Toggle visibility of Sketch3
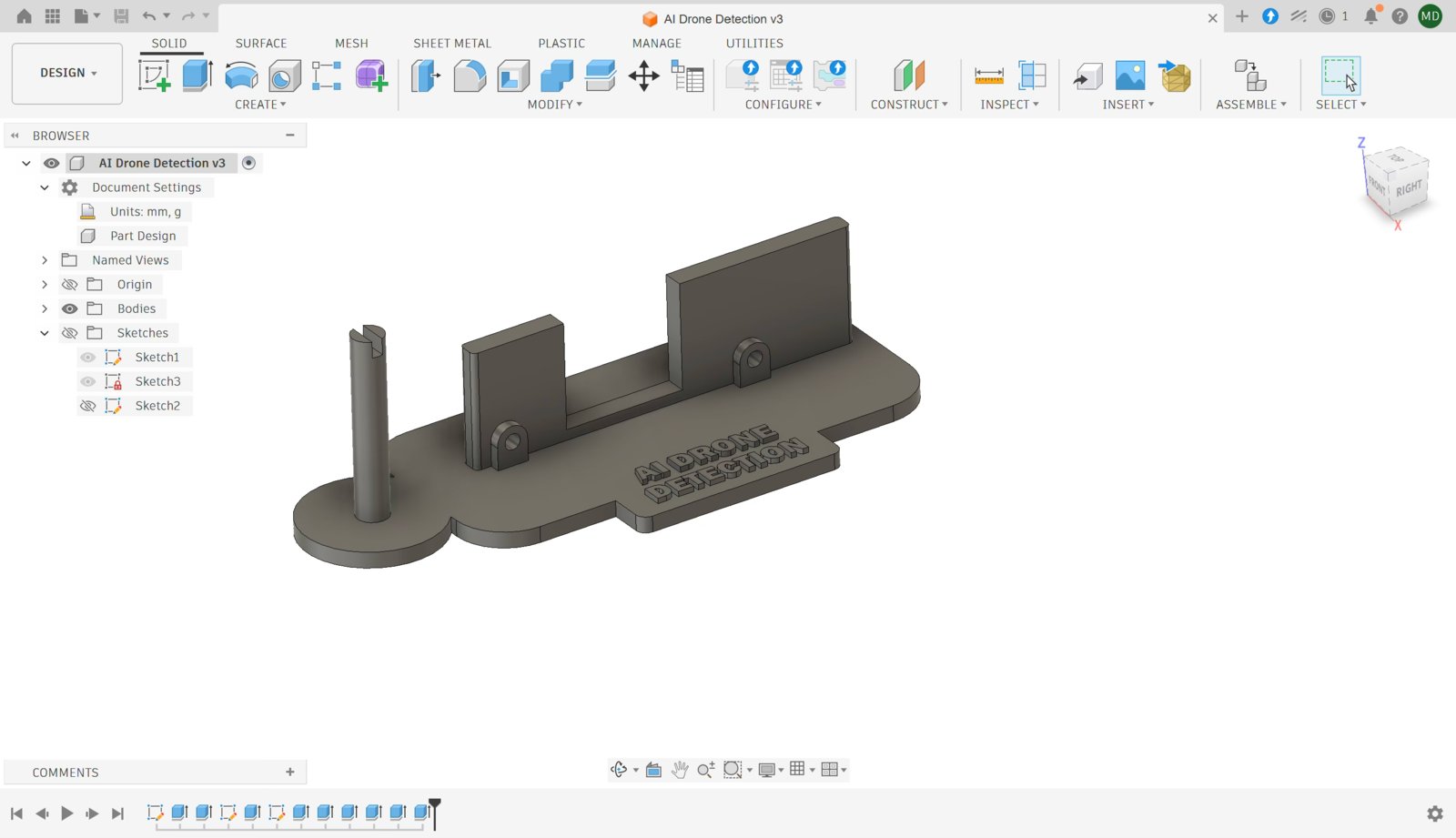The width and height of the screenshot is (1456, 838). click(x=87, y=382)
